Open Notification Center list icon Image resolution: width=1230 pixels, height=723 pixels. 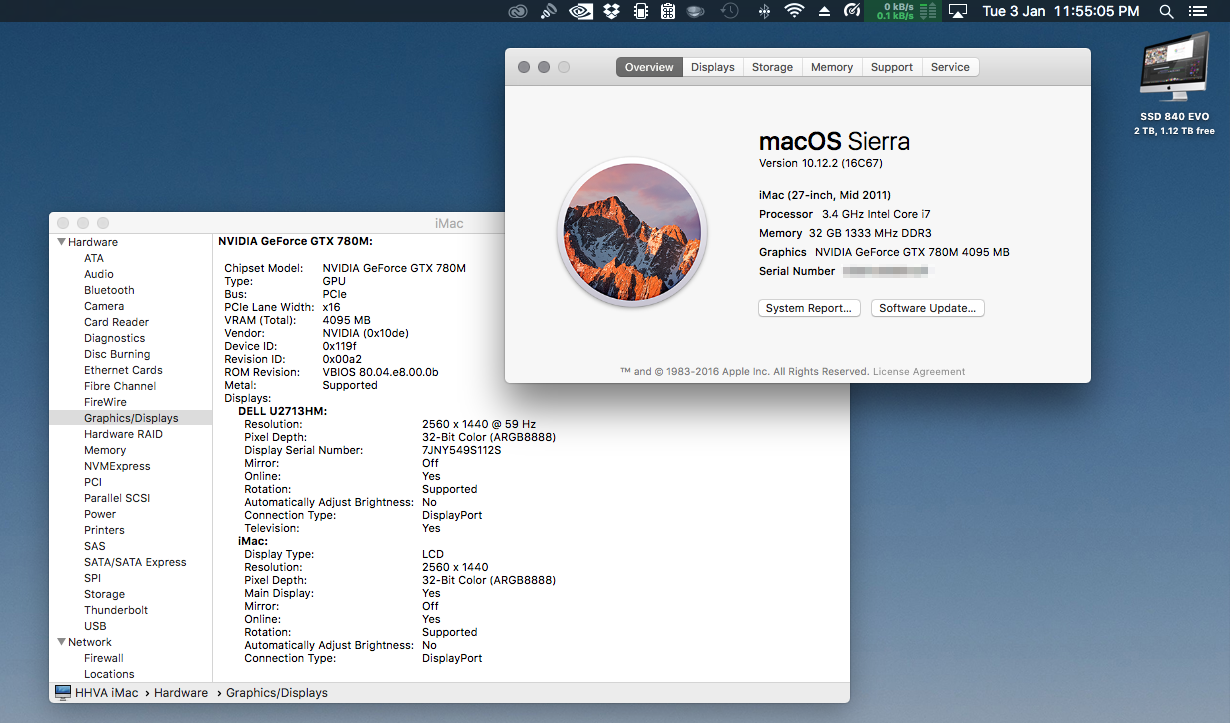coord(1197,11)
